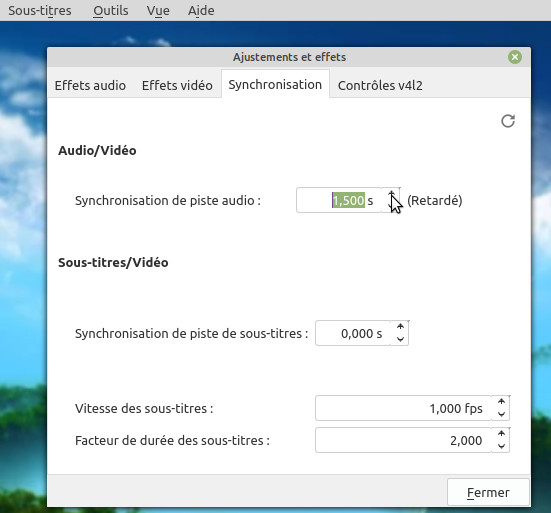Select the Synchronisation tab

tap(275, 84)
